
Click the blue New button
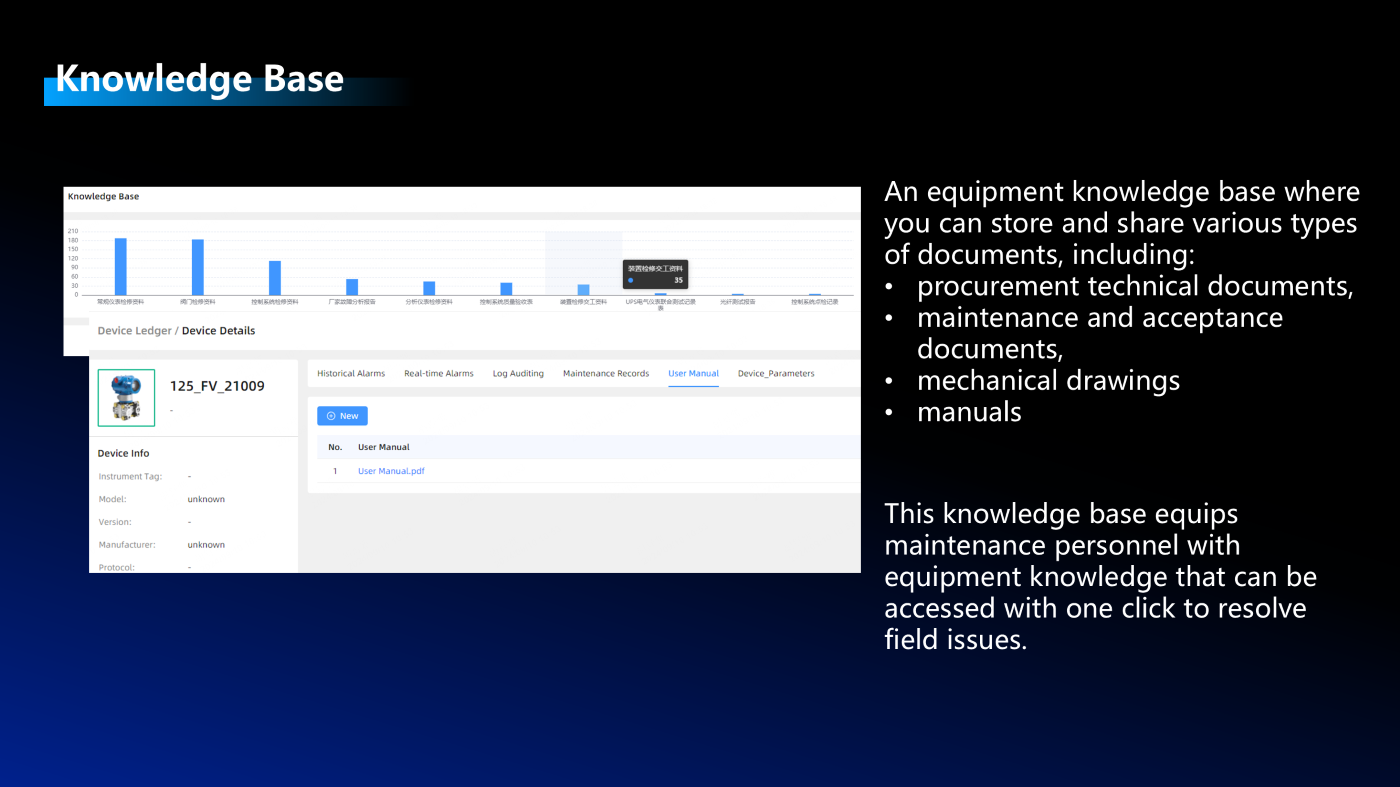[342, 416]
